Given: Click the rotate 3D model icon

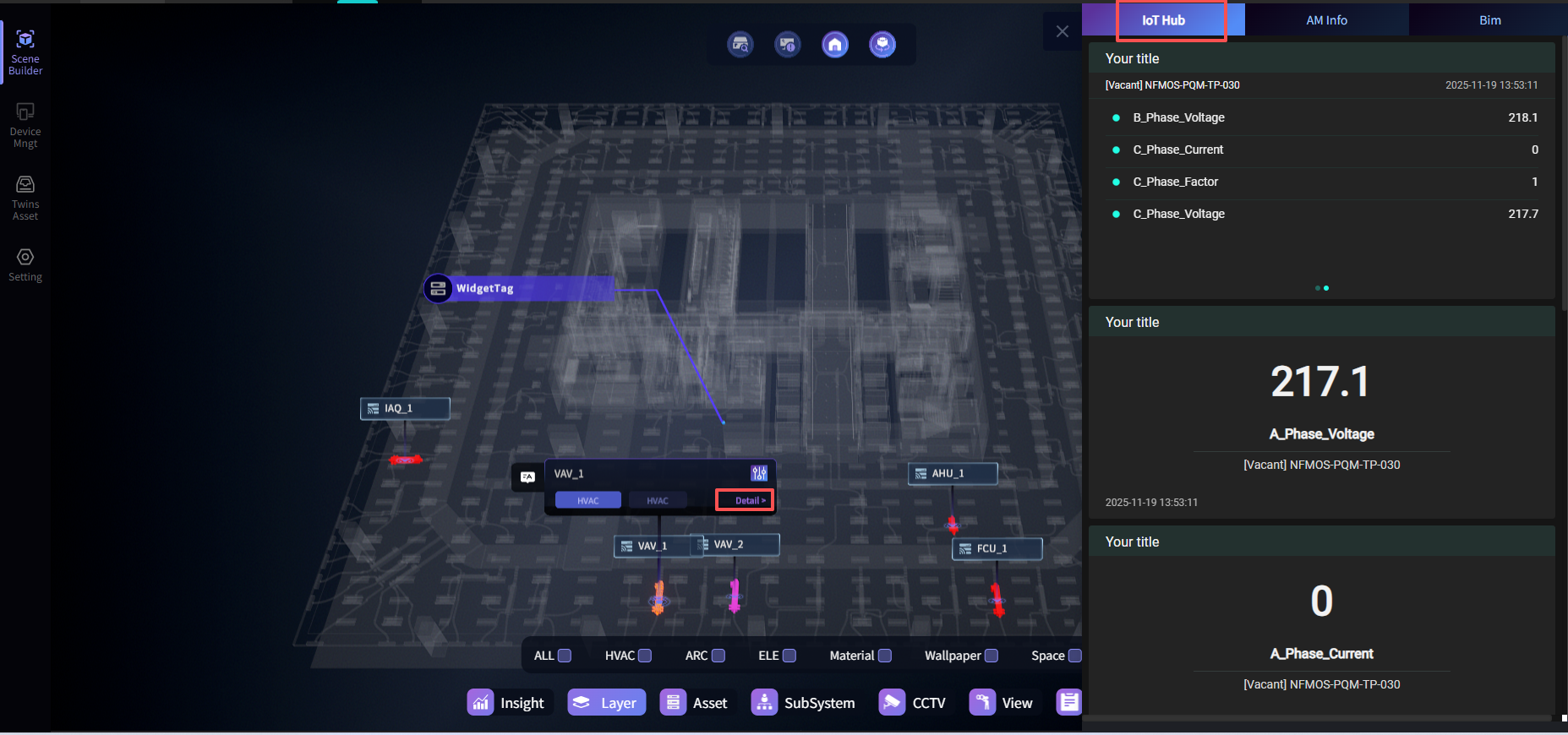Looking at the screenshot, I should pos(882,45).
